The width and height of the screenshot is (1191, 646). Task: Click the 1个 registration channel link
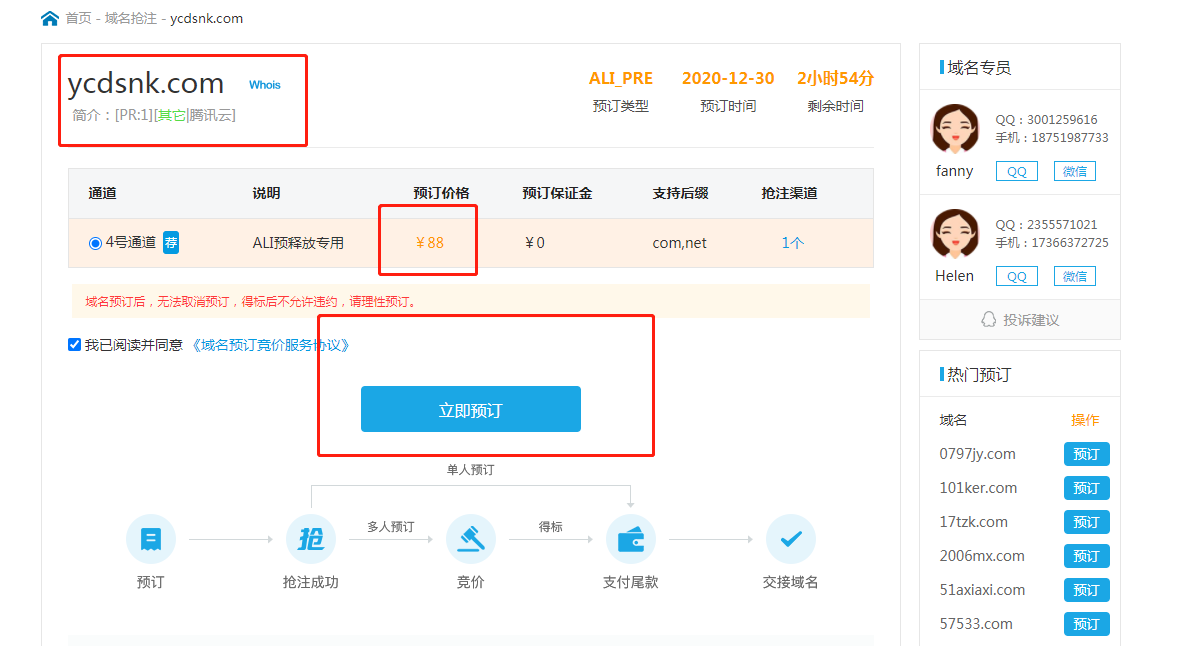click(791, 243)
